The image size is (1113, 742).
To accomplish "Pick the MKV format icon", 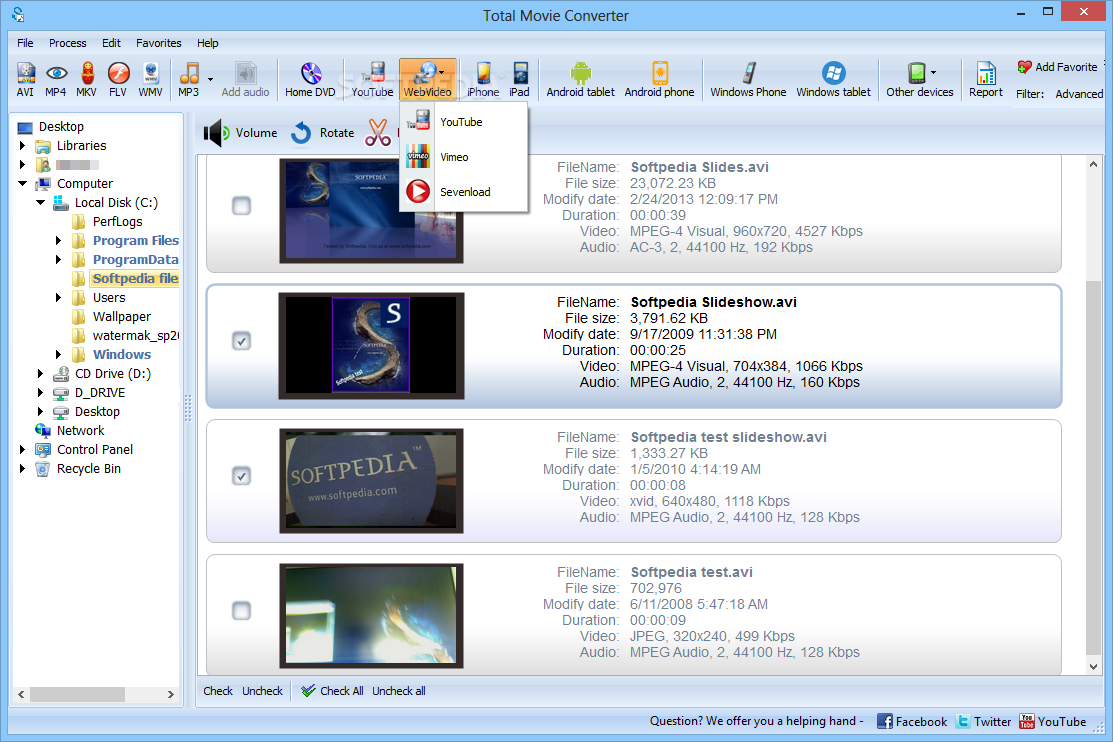I will pos(87,79).
